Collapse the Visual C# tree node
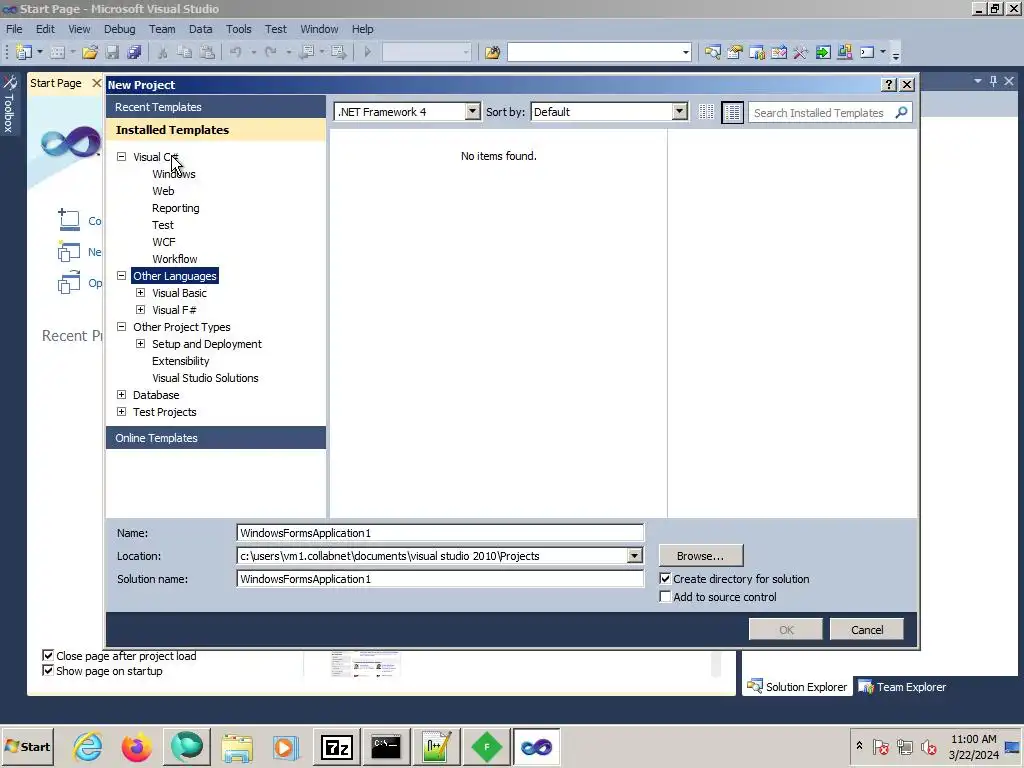Image resolution: width=1024 pixels, height=768 pixels. click(x=121, y=157)
